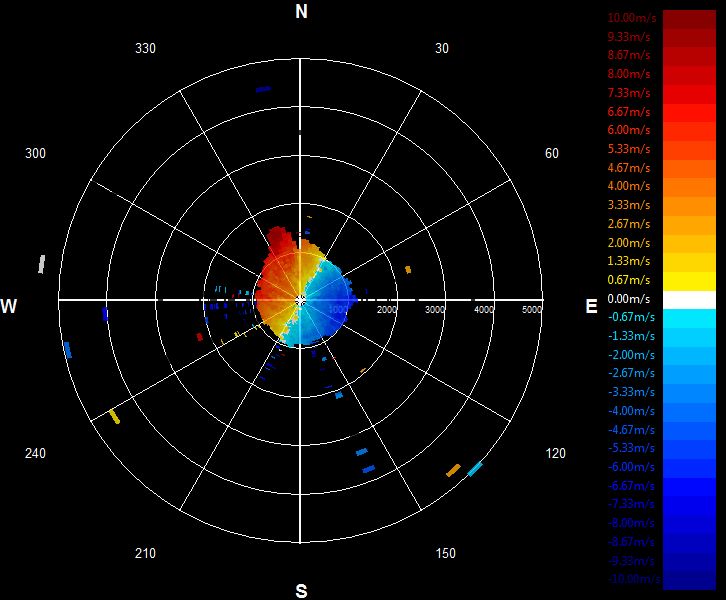Click the 8.00m/s legend label
This screenshot has width=726, height=600.
(x=629, y=74)
